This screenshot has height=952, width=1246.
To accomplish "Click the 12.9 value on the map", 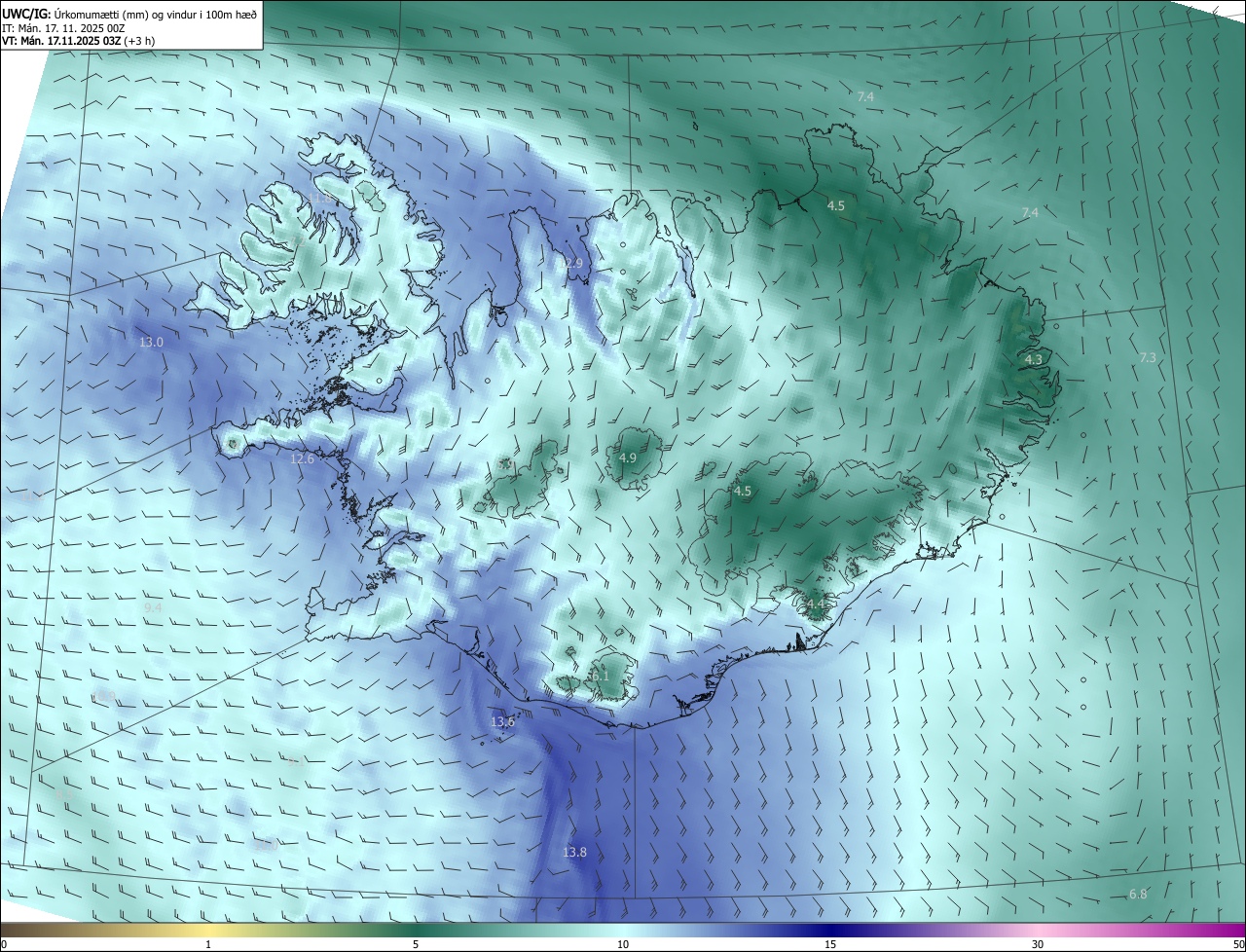I will [570, 264].
